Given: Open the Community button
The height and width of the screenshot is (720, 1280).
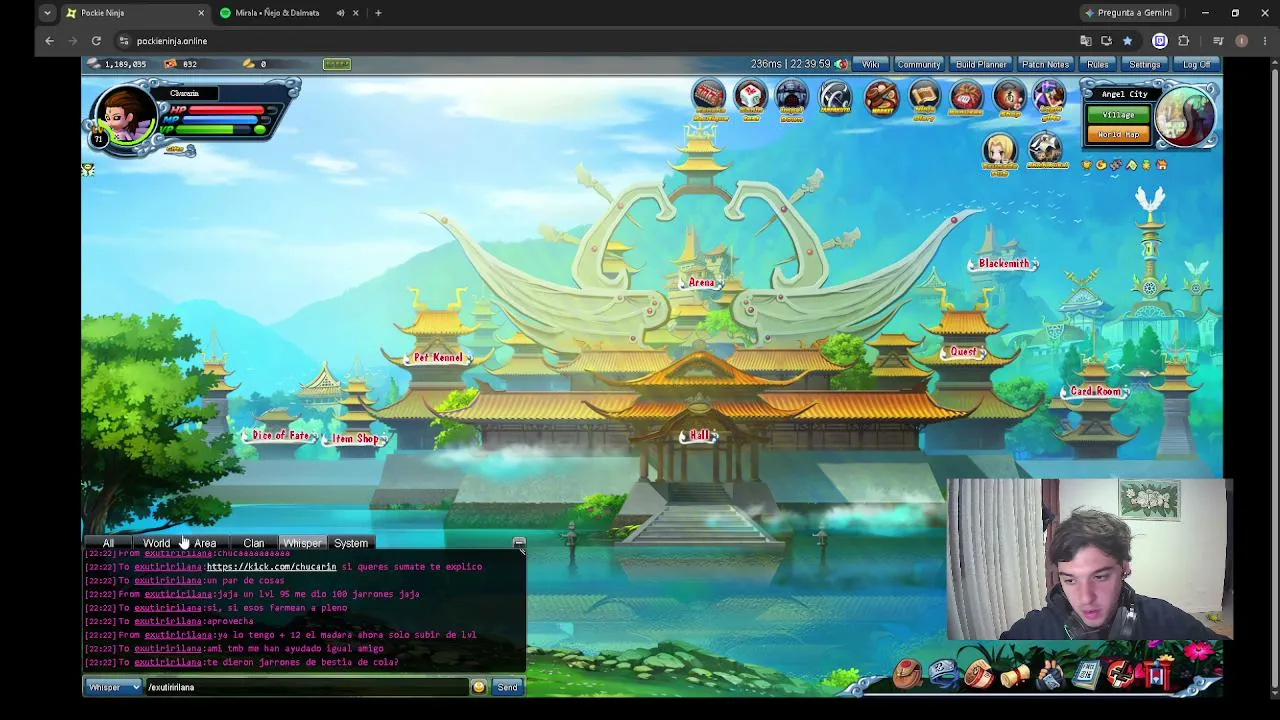Looking at the screenshot, I should click(x=918, y=64).
